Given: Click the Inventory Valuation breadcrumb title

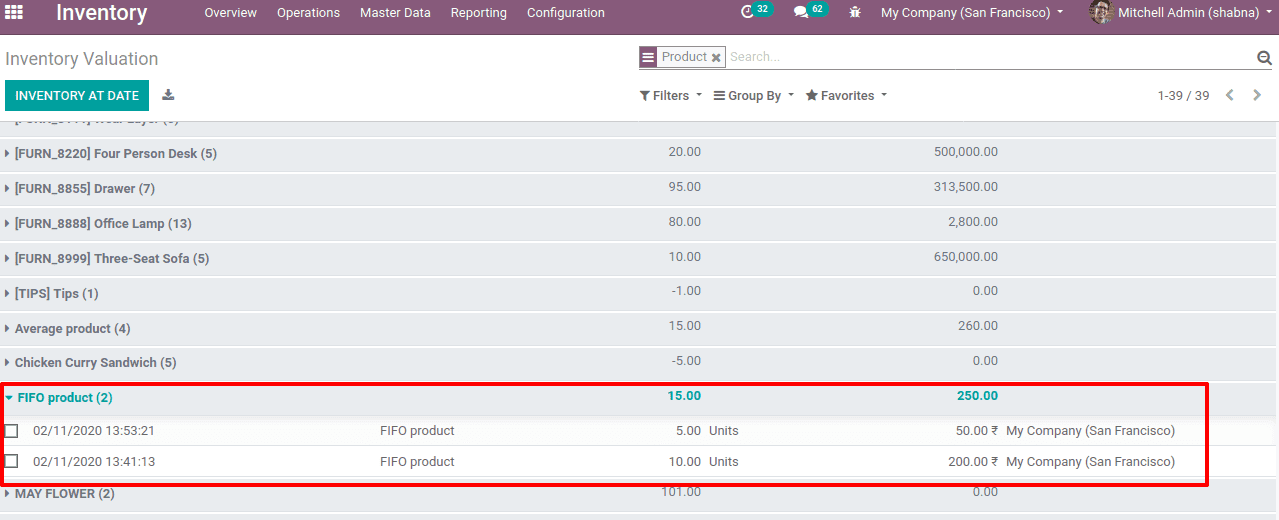Looking at the screenshot, I should point(82,59).
